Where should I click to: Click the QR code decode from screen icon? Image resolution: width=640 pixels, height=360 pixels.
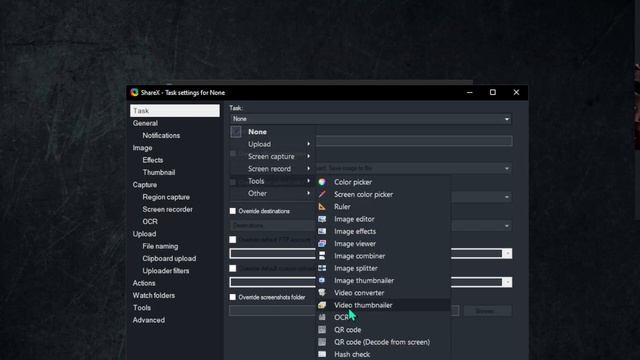tap(322, 342)
